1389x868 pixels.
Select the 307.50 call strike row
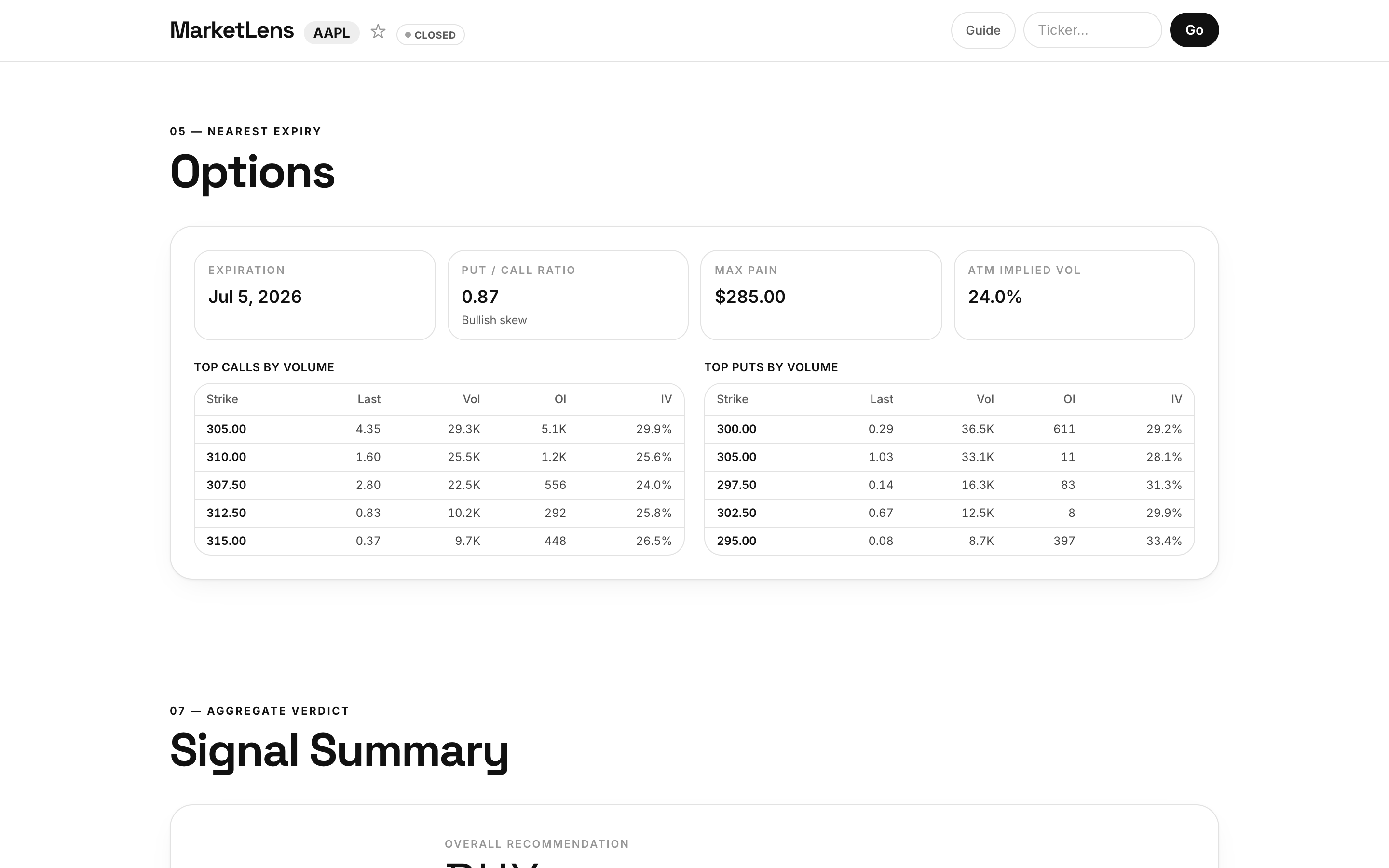pos(439,485)
